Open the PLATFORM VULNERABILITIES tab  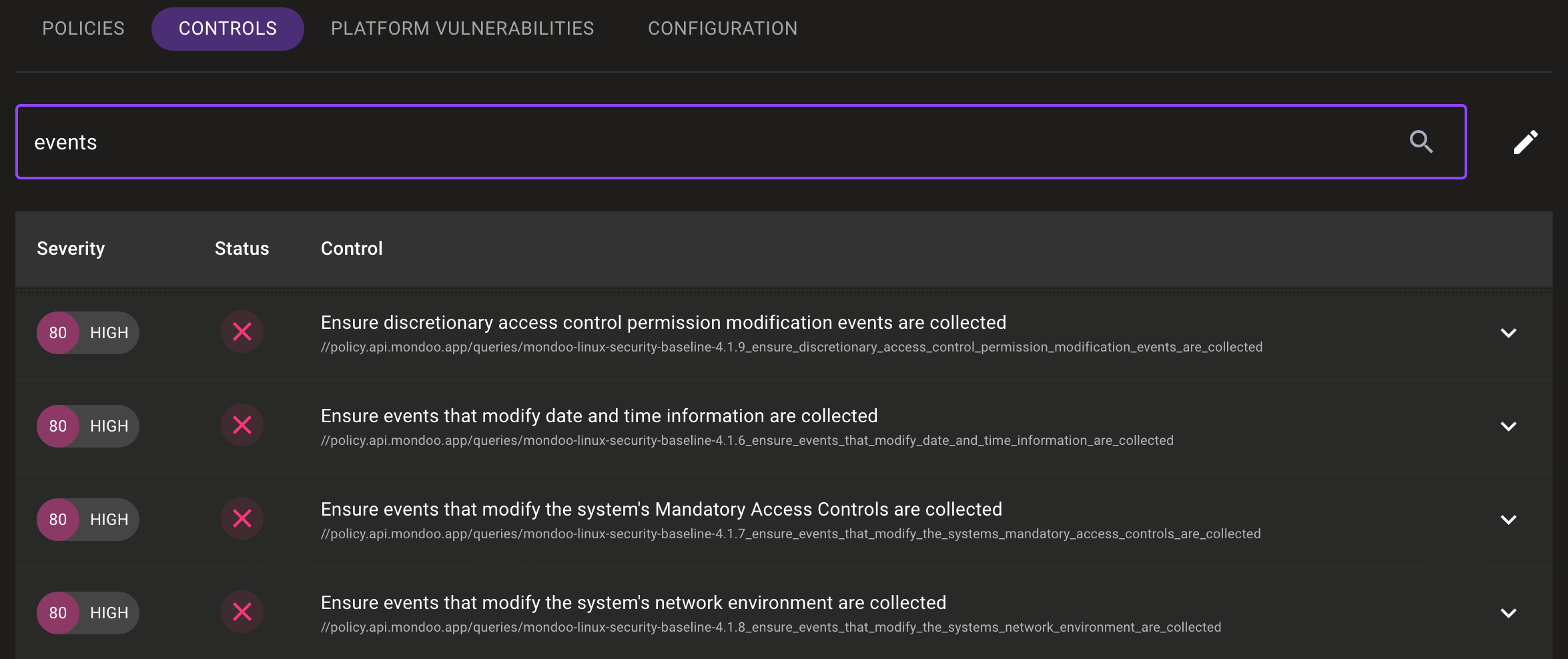tap(462, 28)
